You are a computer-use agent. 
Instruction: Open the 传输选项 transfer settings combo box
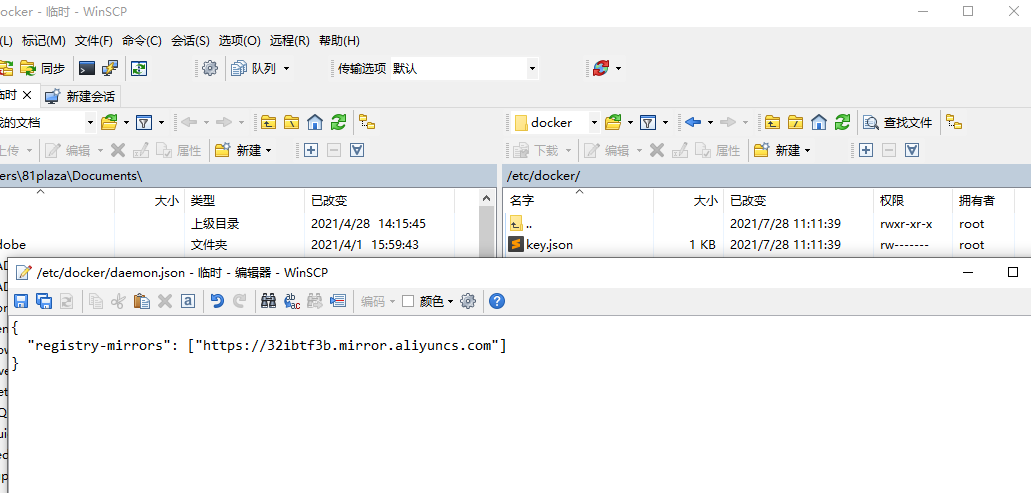click(x=464, y=68)
